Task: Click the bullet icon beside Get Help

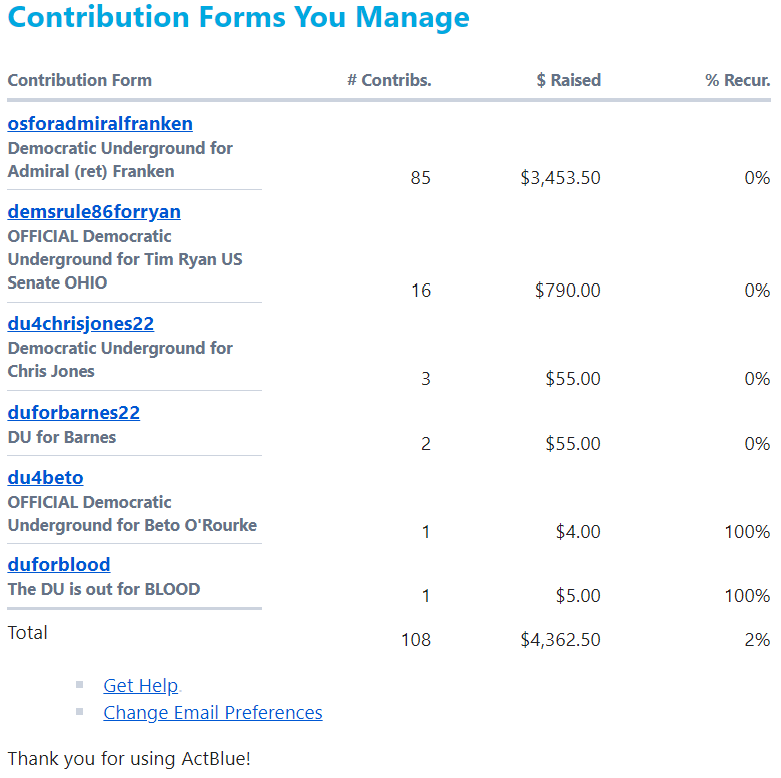Action: [x=80, y=685]
